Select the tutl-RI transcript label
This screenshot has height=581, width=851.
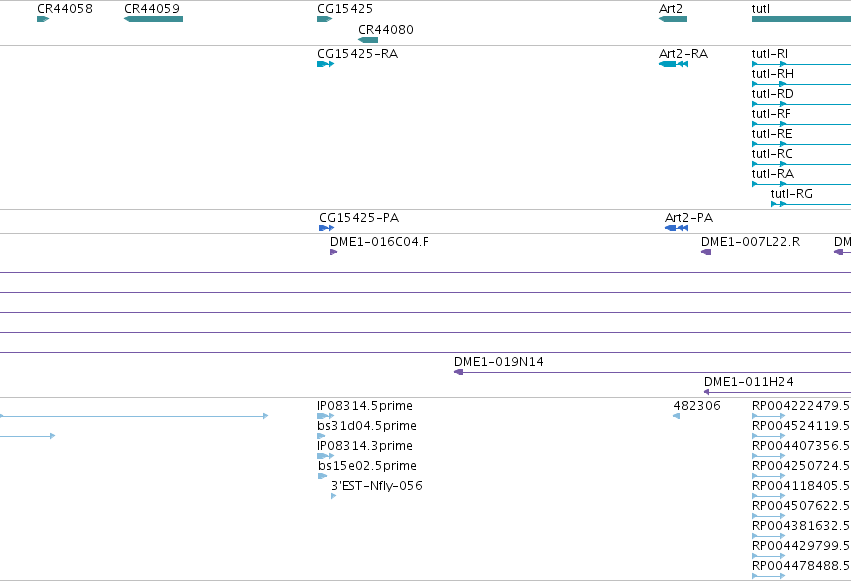coord(770,54)
